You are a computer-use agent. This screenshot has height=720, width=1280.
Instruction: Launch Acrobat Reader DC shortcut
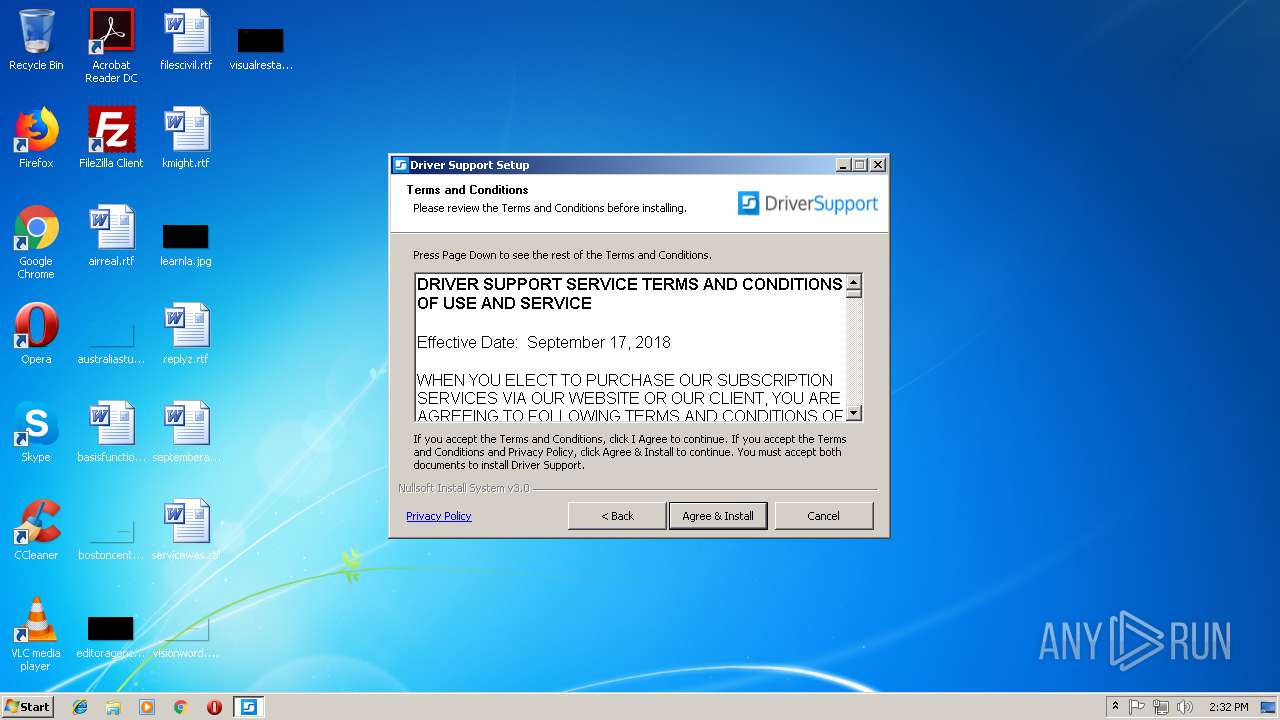pyautogui.click(x=111, y=46)
